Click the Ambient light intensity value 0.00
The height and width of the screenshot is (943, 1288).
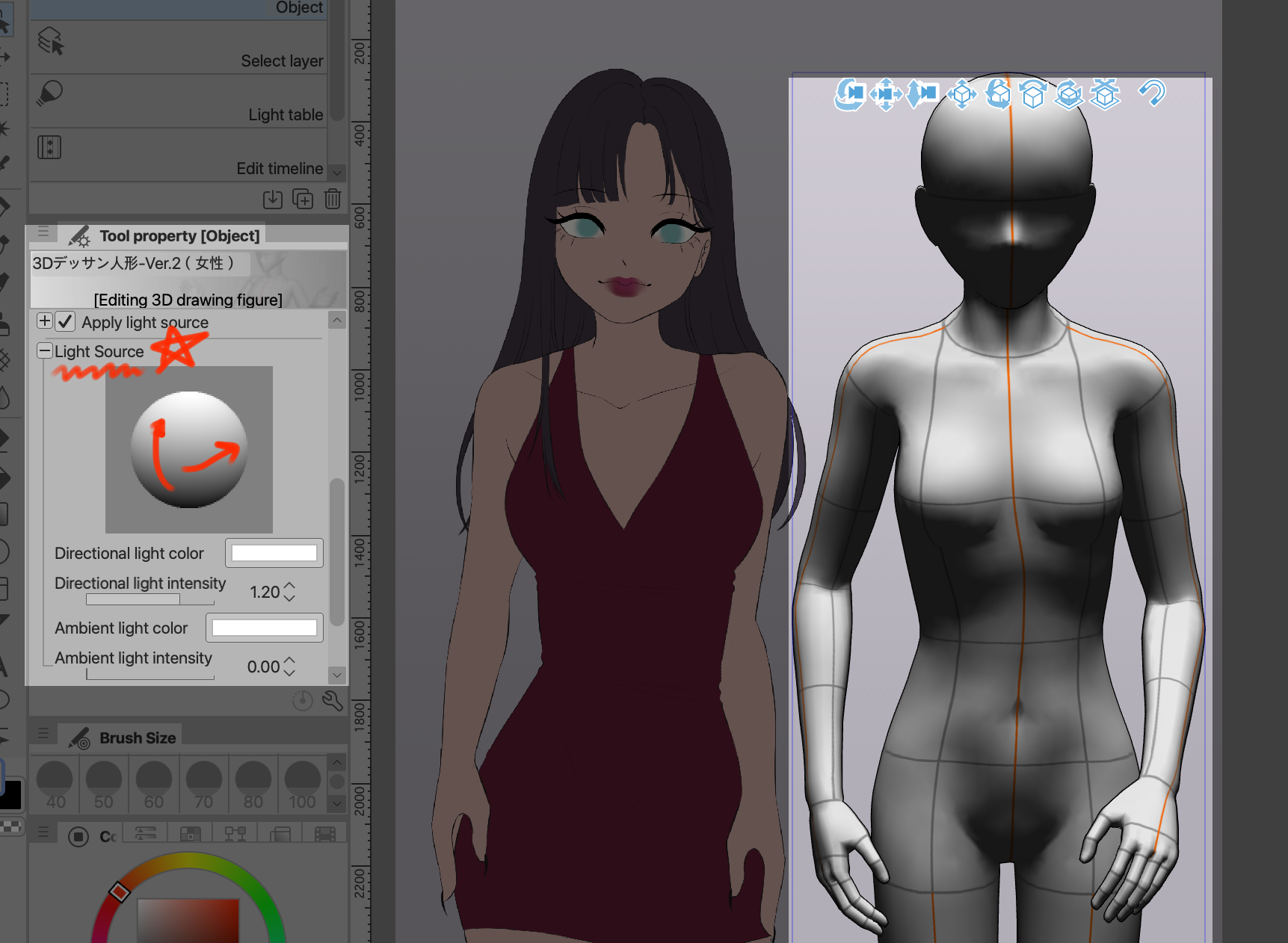263,667
